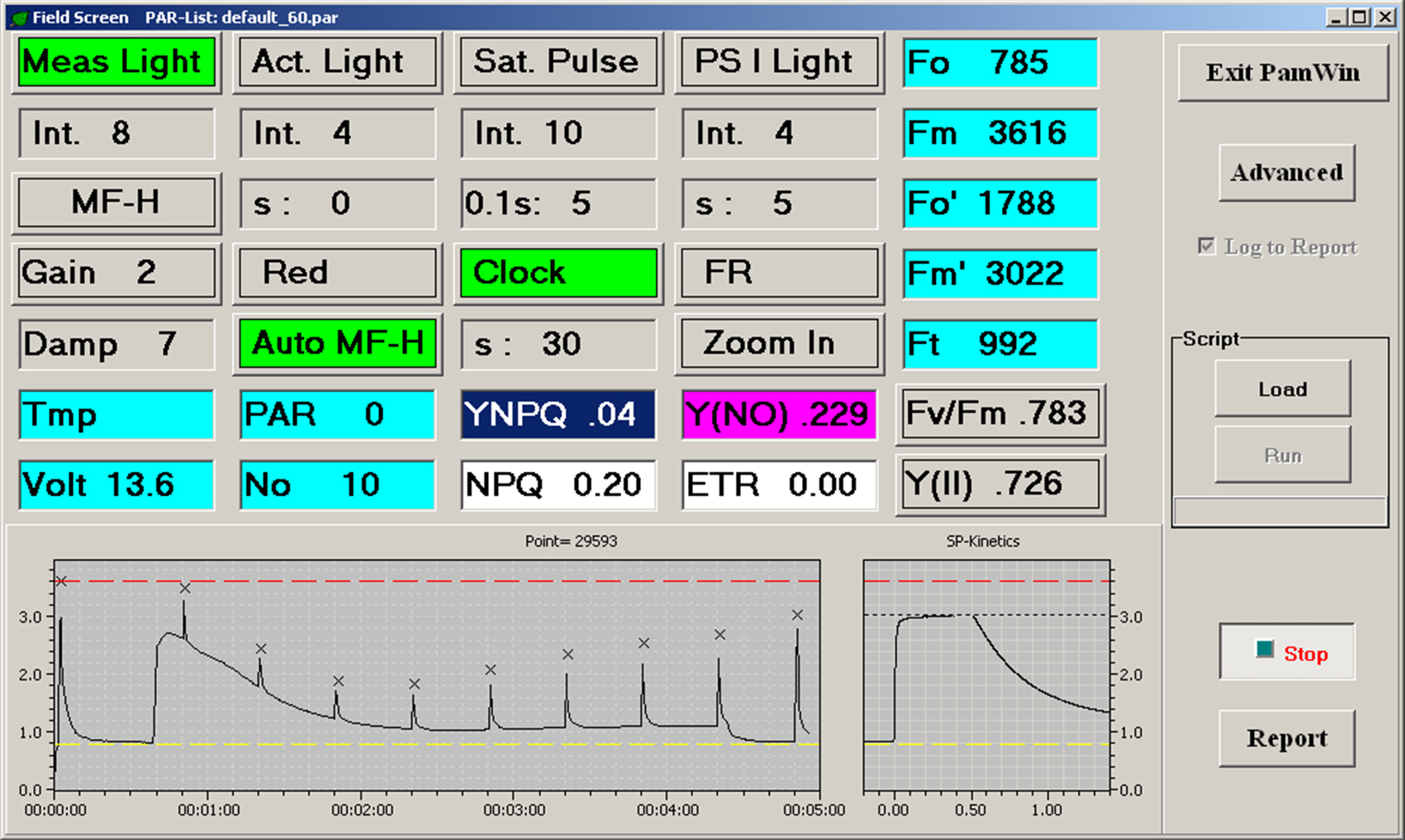Turn on the Act. Light button
Image resolution: width=1405 pixels, height=840 pixels.
(x=338, y=63)
